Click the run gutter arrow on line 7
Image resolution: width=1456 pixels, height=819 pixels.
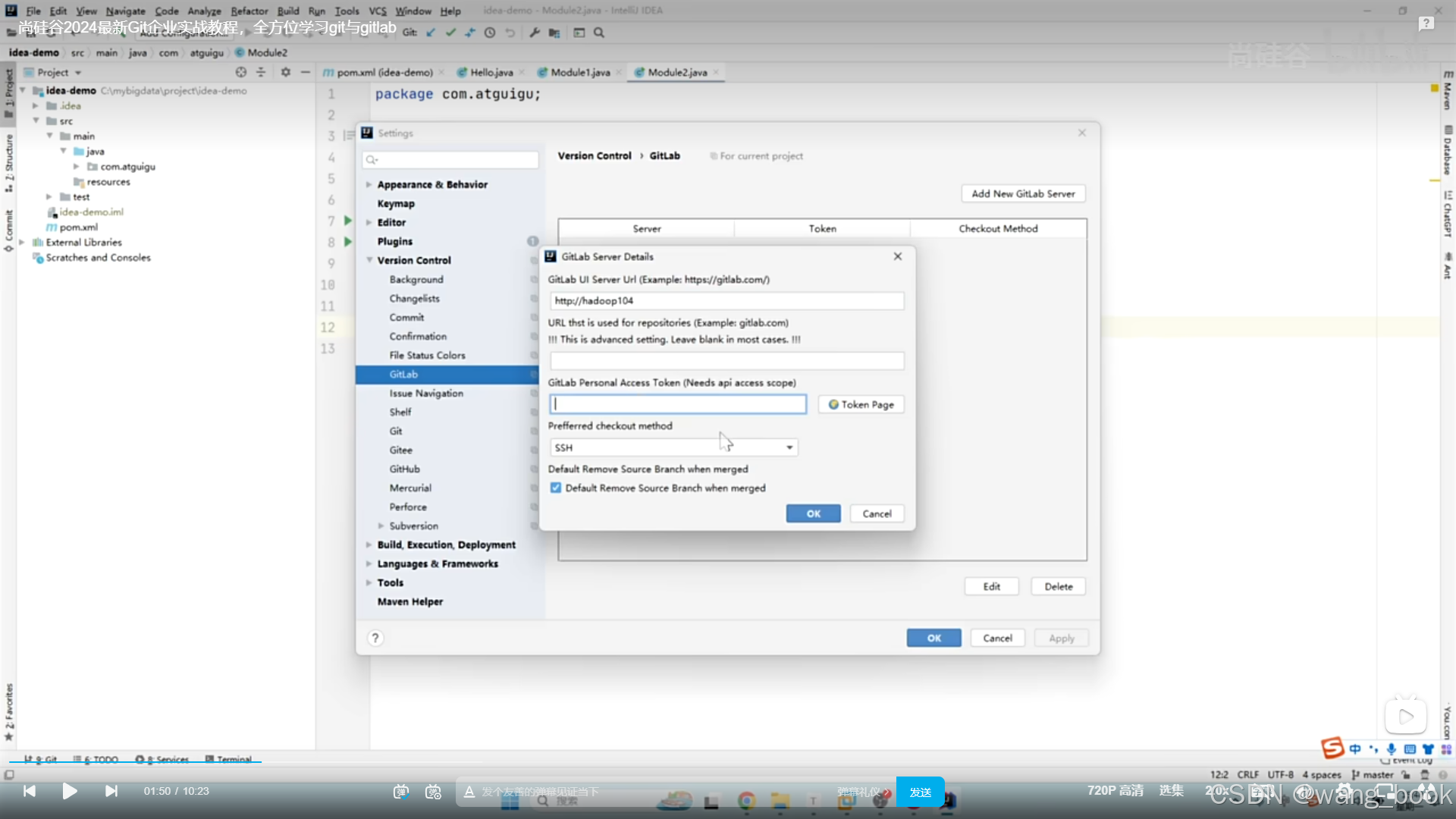click(x=348, y=221)
